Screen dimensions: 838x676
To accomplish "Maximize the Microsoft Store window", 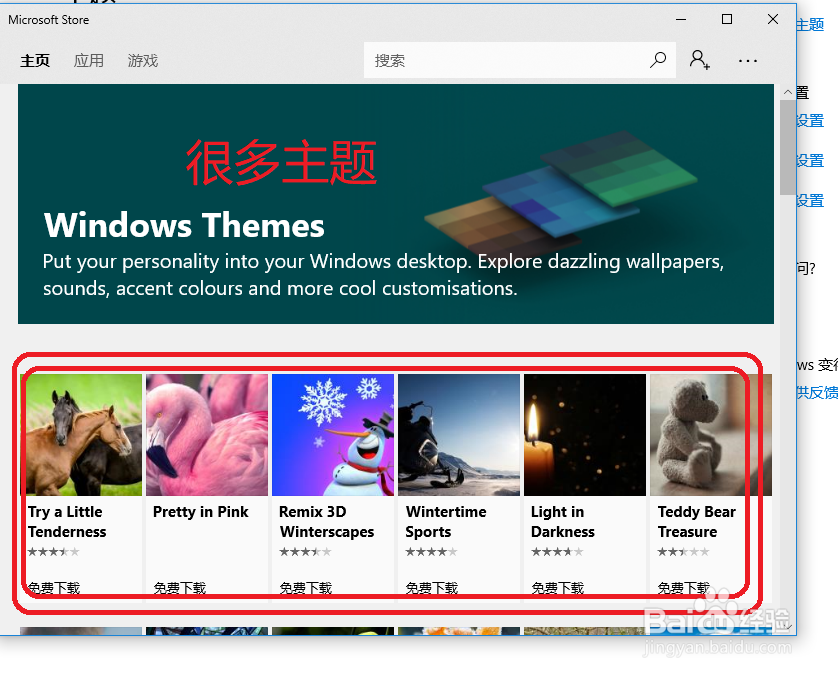I will pyautogui.click(x=727, y=19).
